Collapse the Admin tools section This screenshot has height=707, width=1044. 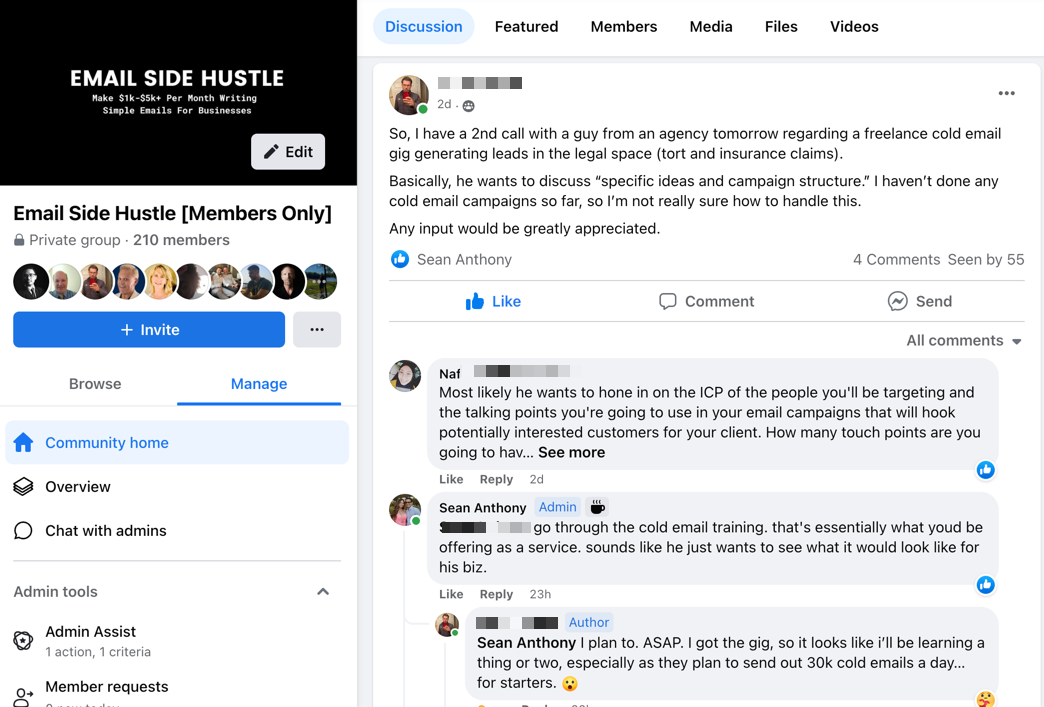click(323, 592)
